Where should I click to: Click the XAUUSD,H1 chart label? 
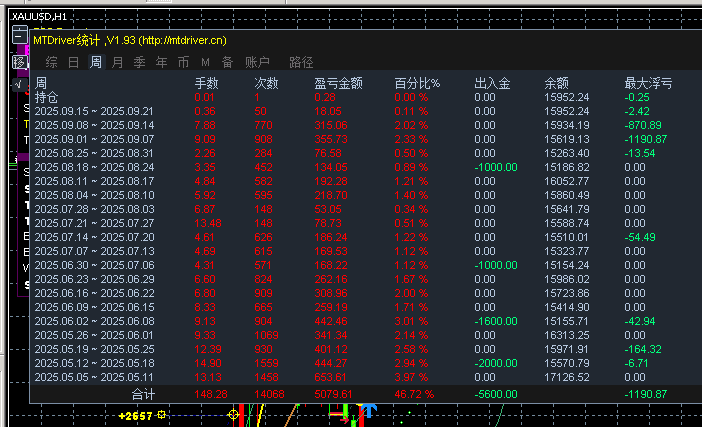tap(39, 17)
